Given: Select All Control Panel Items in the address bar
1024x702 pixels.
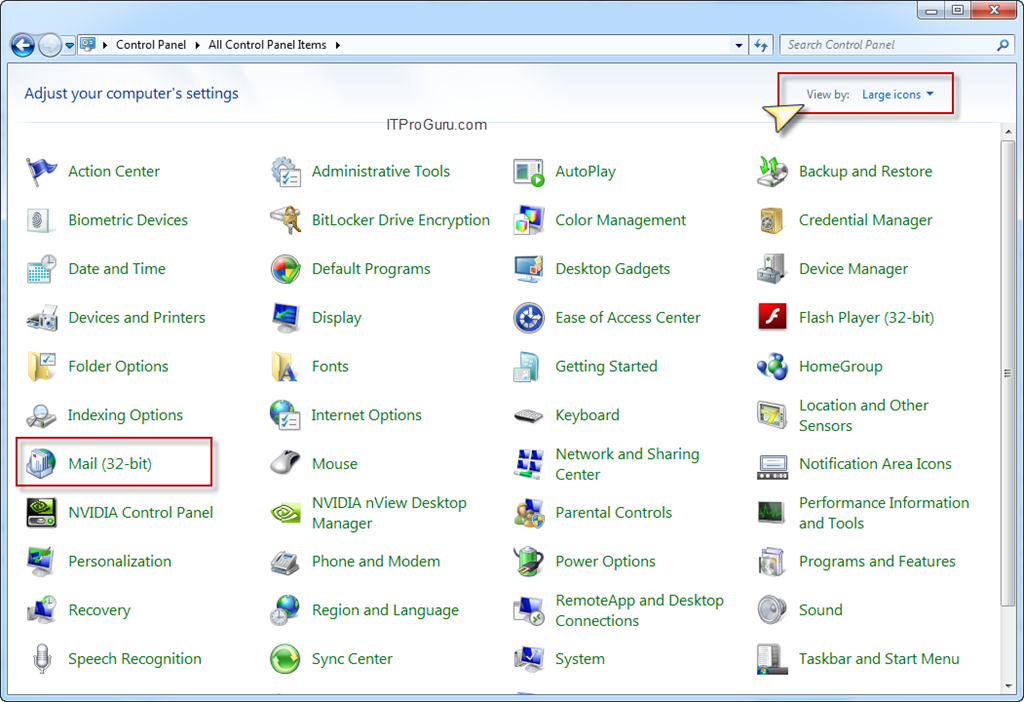Looking at the screenshot, I should coord(266,44).
